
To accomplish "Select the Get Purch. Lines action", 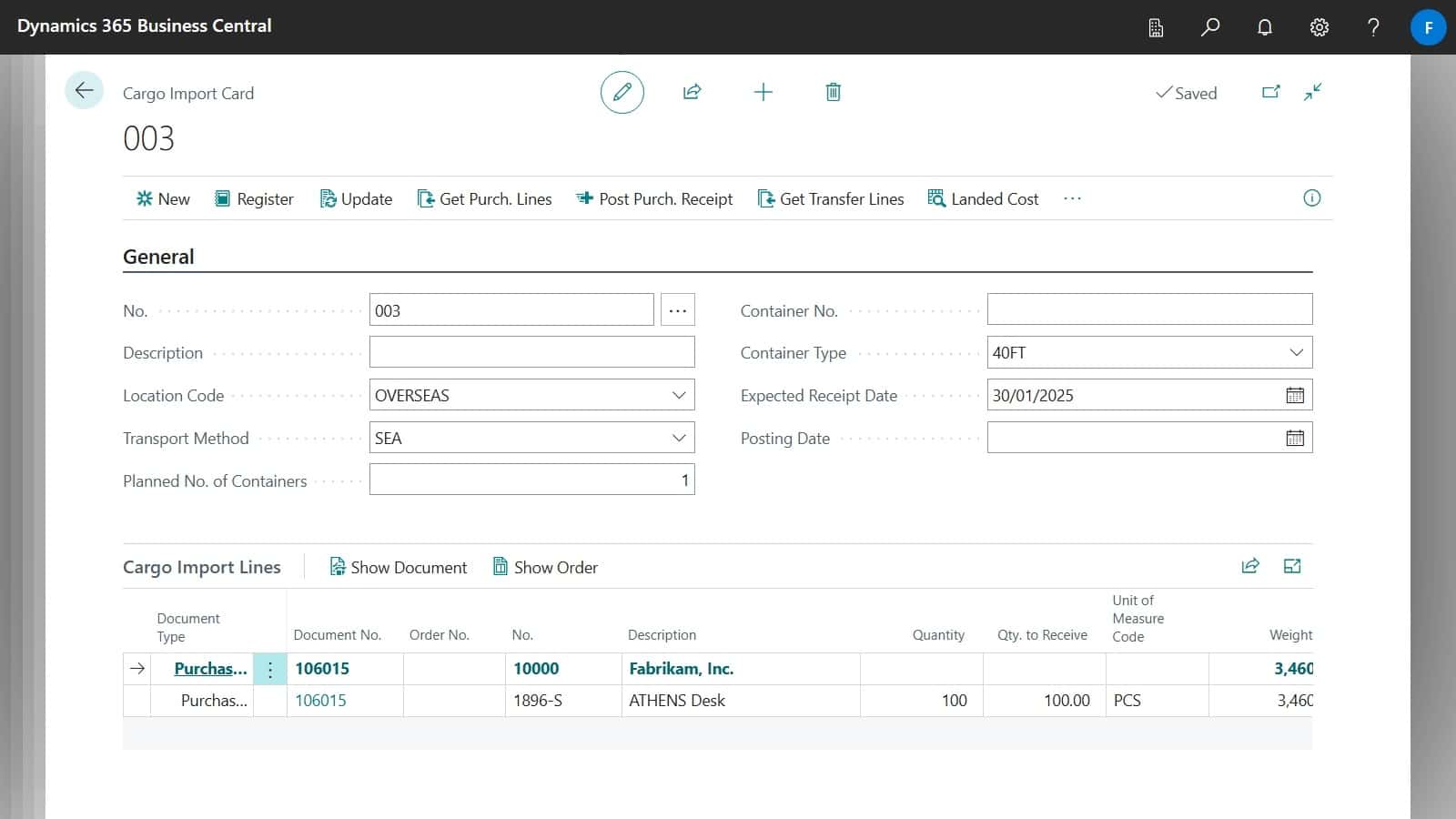I will (484, 198).
